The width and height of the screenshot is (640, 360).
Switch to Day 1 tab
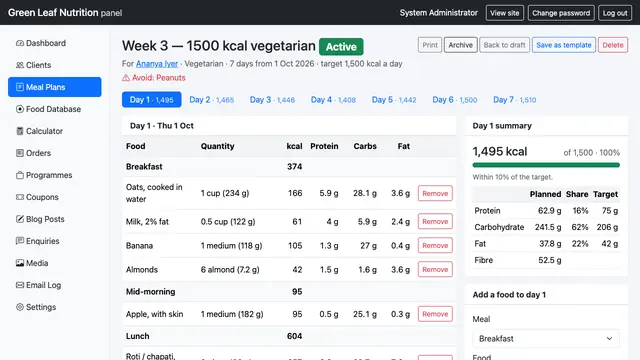151,100
